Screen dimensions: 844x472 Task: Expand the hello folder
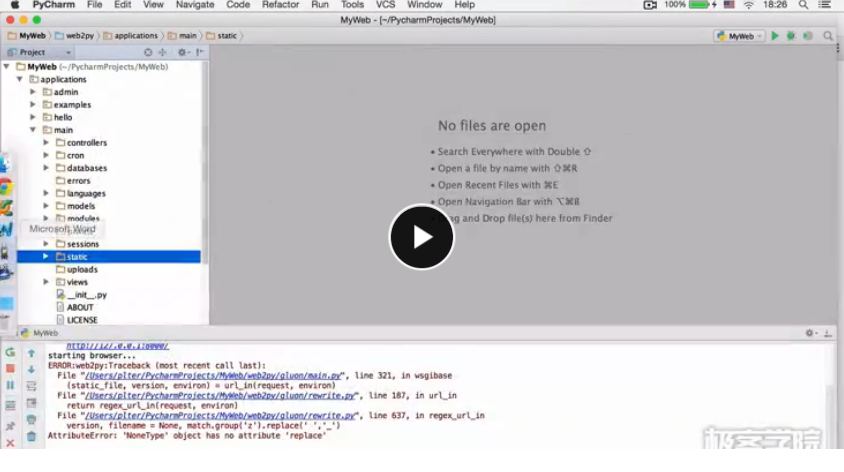click(x=33, y=117)
